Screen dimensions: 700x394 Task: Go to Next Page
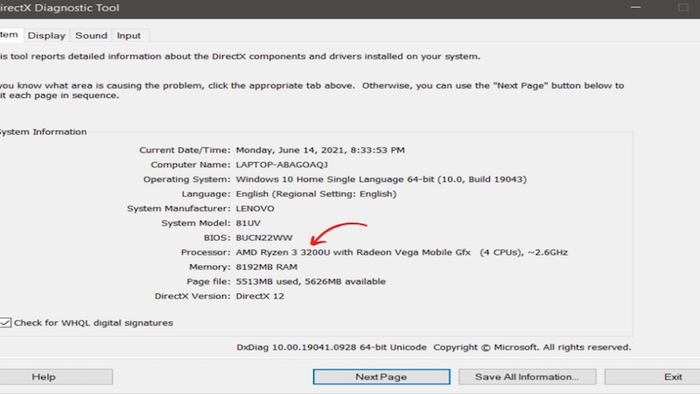point(381,377)
